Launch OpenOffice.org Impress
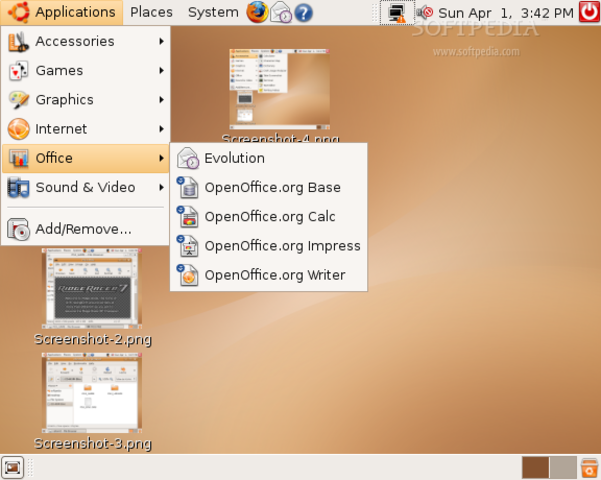 (269, 246)
